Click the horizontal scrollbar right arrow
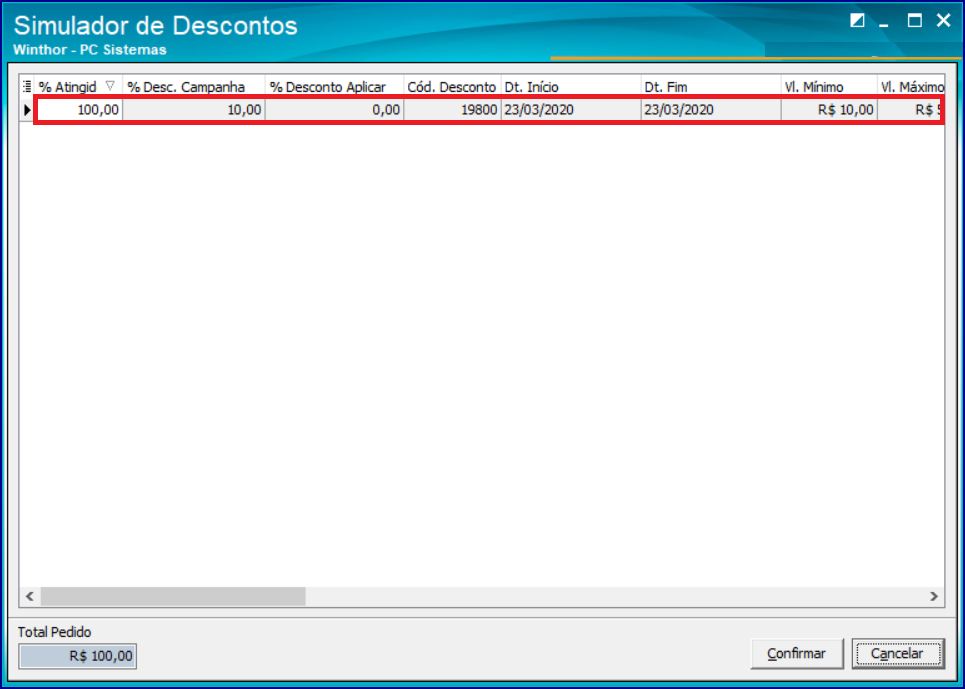 [x=934, y=596]
